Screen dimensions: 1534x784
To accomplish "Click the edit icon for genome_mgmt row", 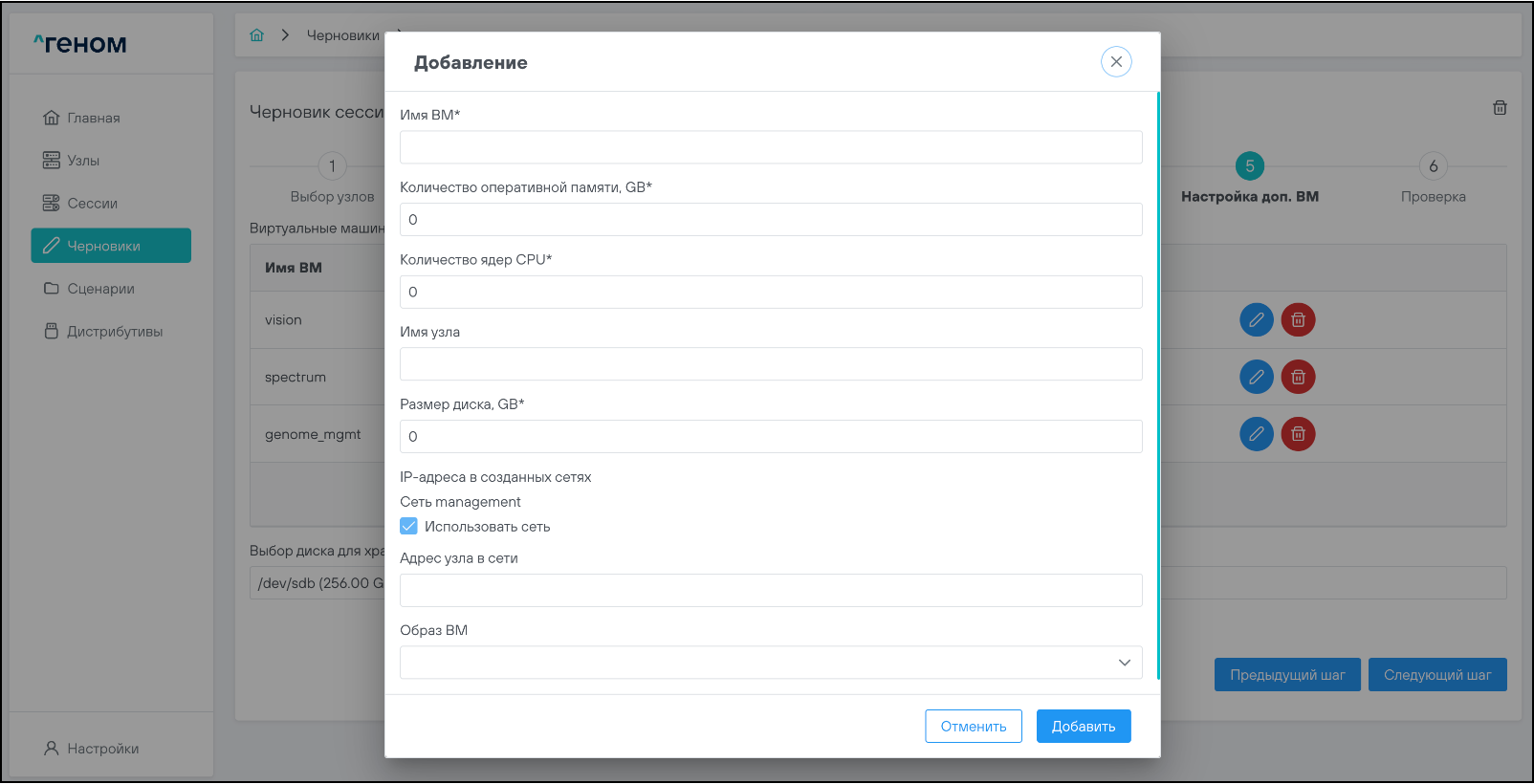I will 1256,434.
